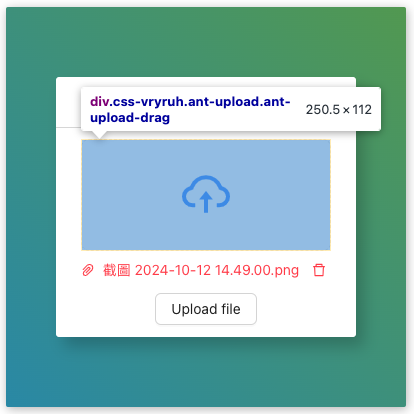
Task: Click the Upload file button
Action: point(206,309)
